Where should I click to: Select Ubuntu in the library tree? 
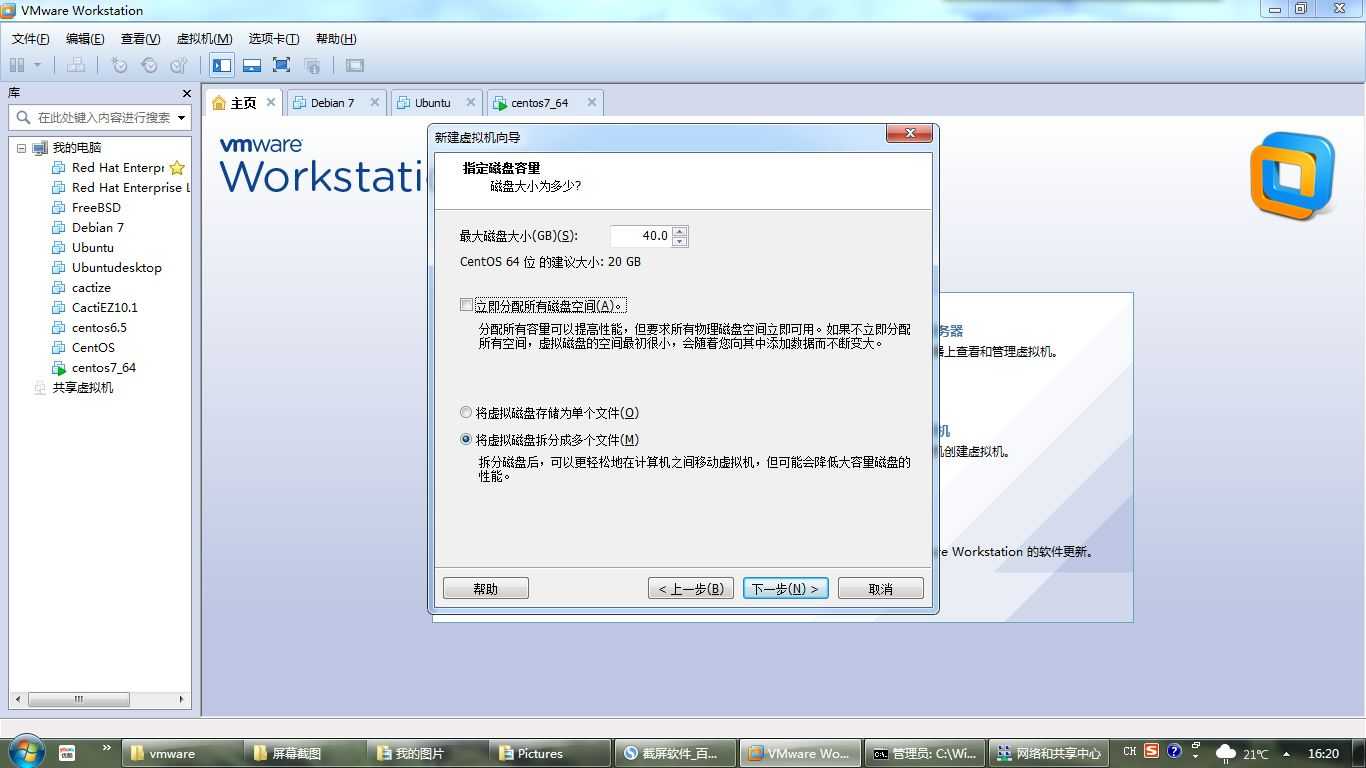83,247
